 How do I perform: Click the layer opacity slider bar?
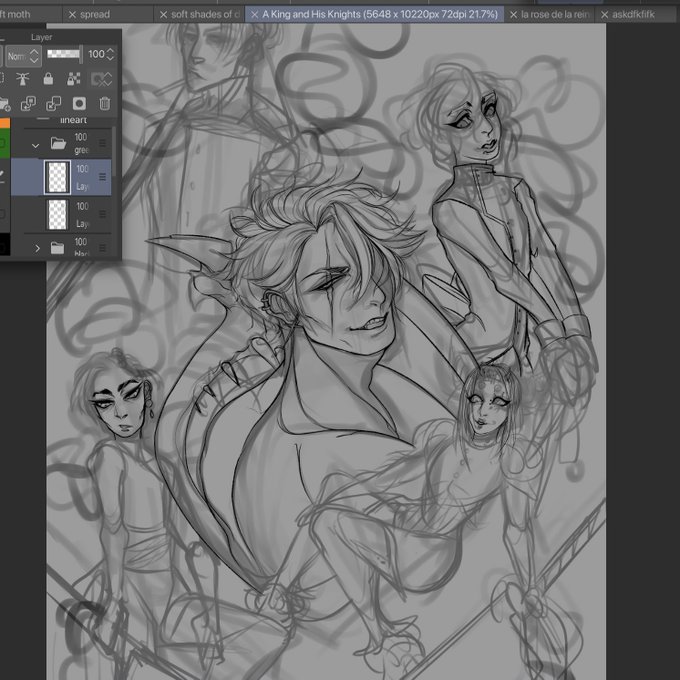click(x=65, y=54)
